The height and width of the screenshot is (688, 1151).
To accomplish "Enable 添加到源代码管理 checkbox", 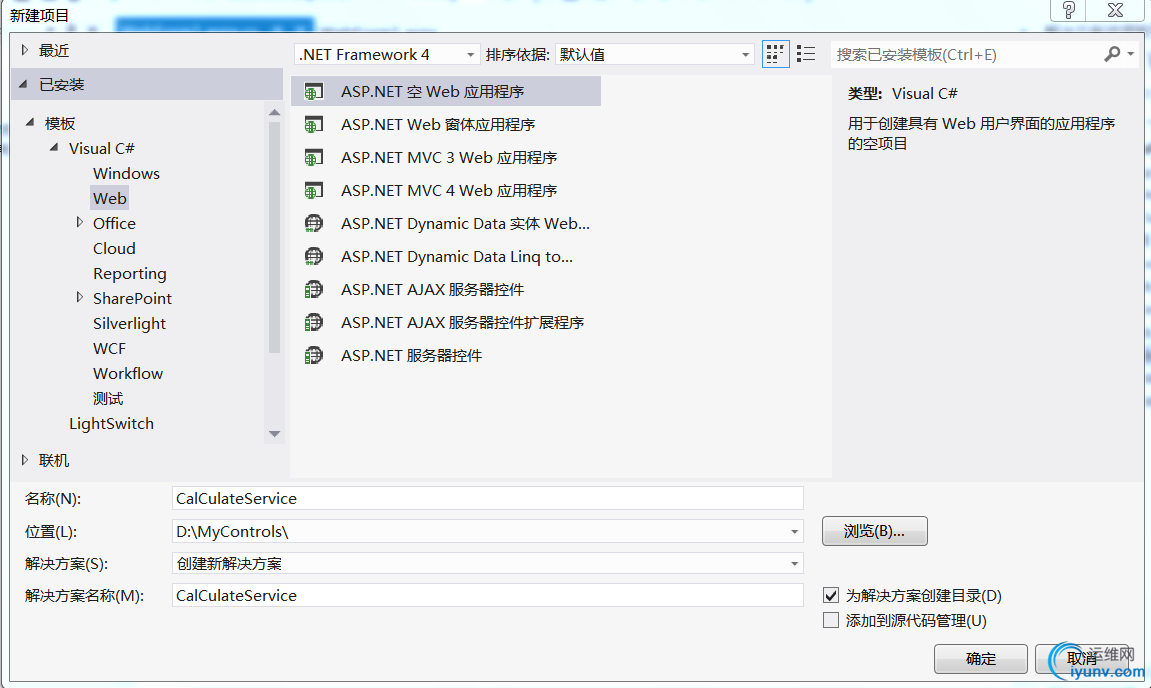I will coord(831,620).
